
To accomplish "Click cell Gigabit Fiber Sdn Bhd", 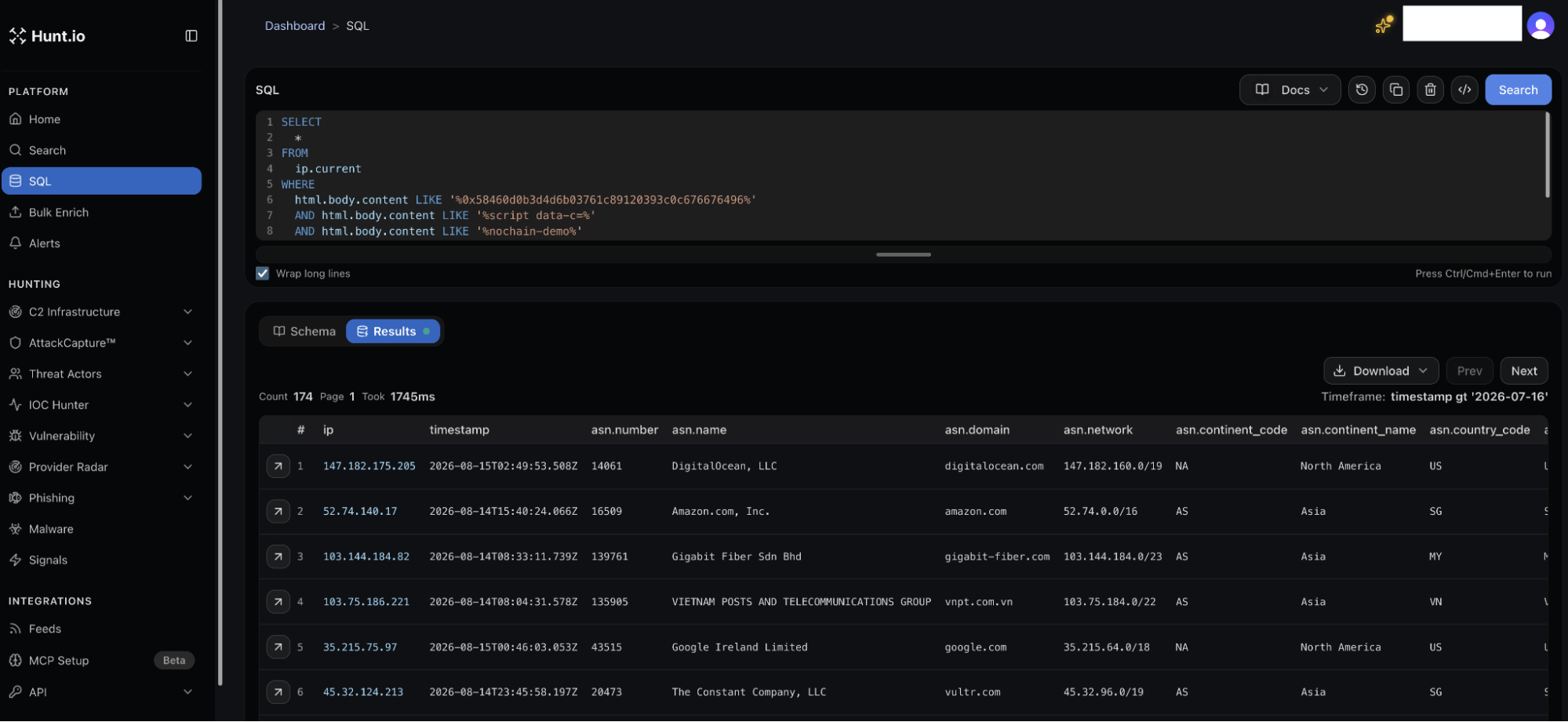I will [737, 557].
